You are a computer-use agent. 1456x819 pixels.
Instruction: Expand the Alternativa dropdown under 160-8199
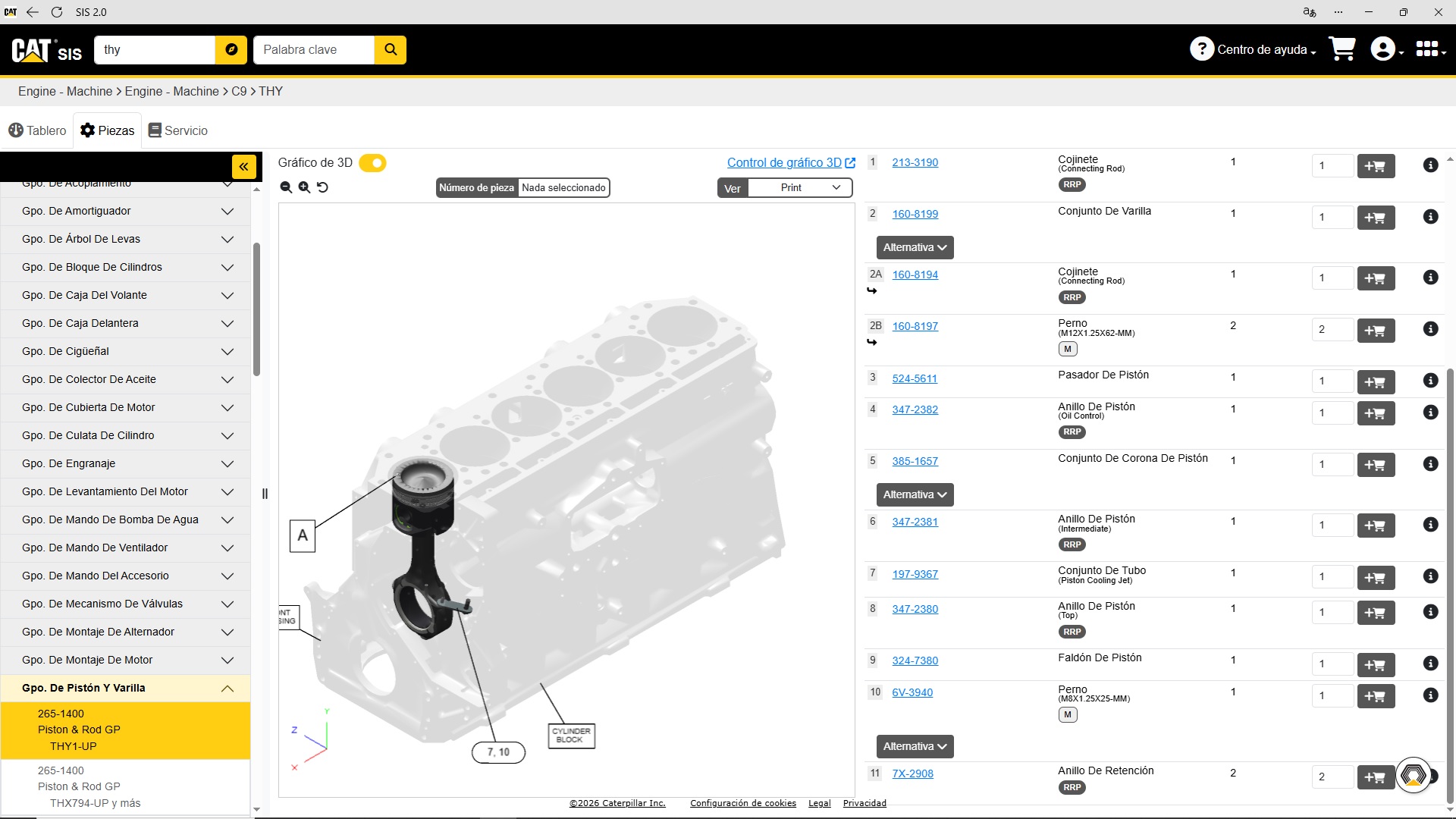pos(915,248)
